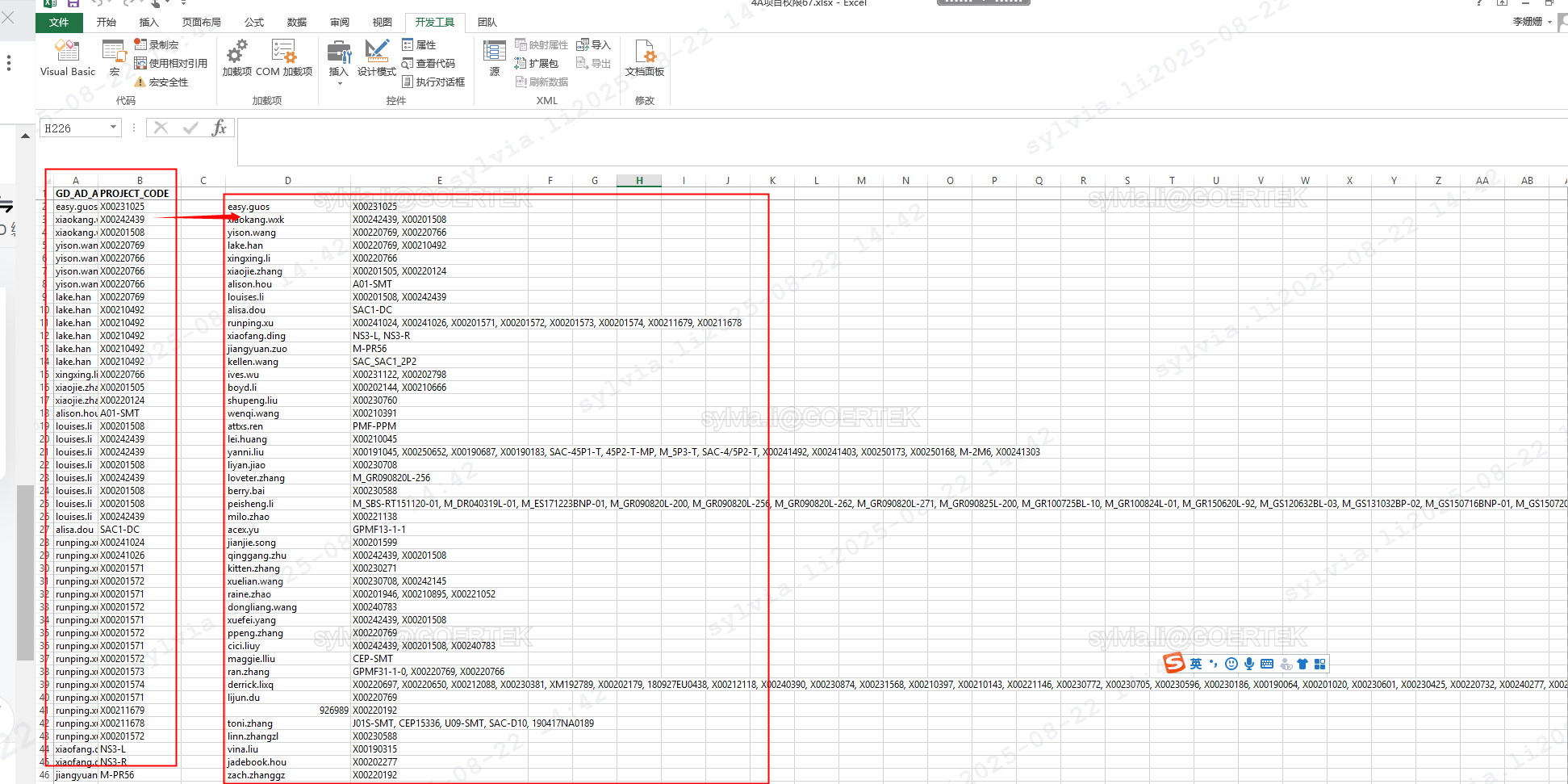Toggle Use Relative References (使用相对引用)
1568x784 pixels.
point(170,63)
